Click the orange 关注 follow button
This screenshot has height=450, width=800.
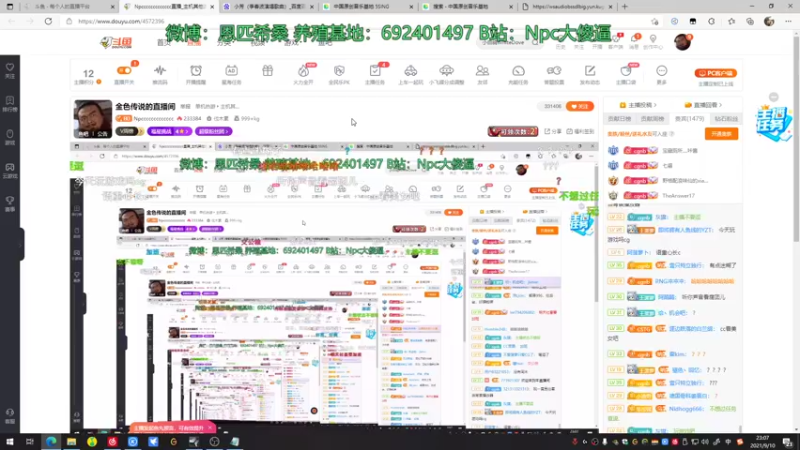[580, 106]
